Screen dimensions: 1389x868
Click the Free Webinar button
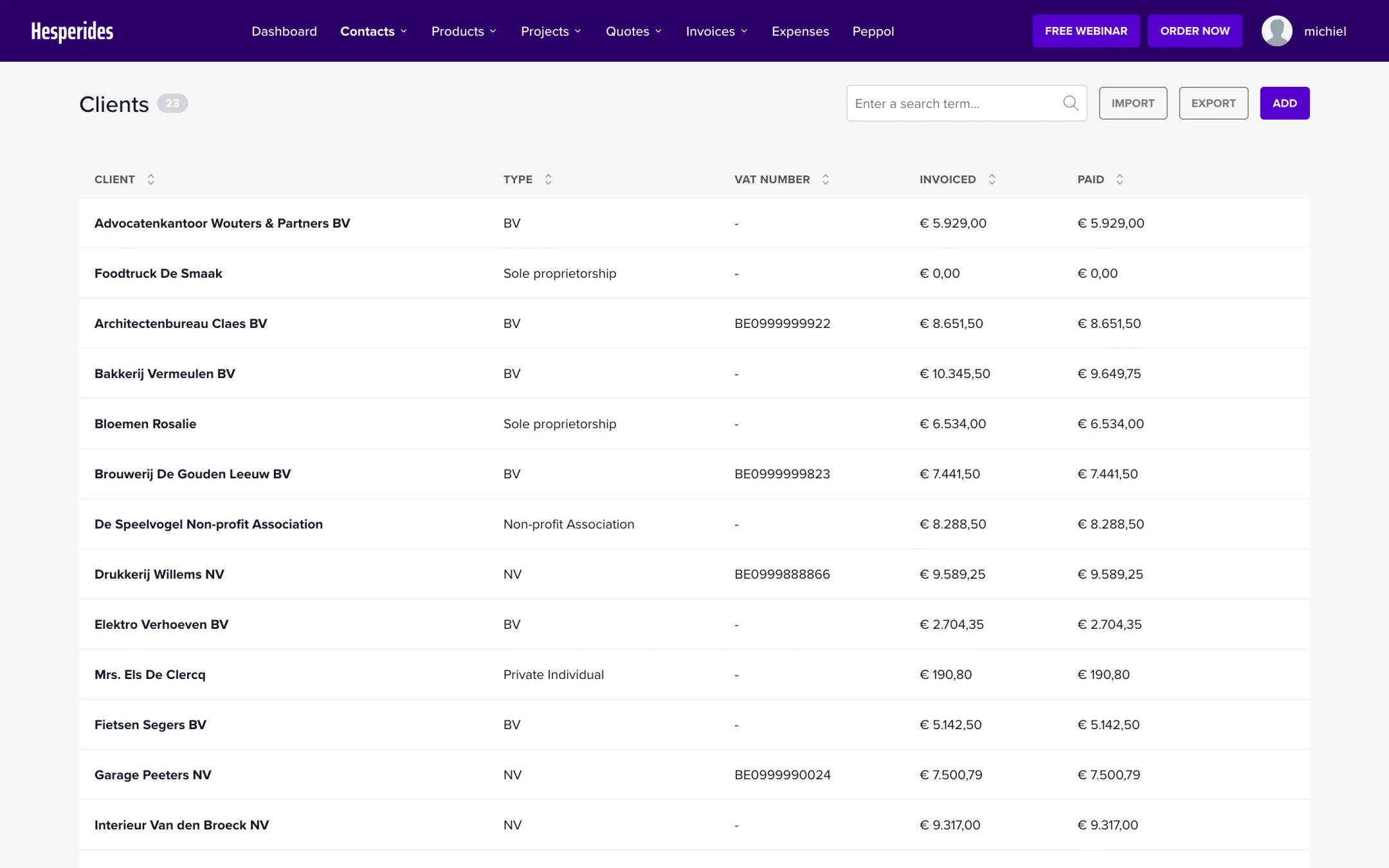pos(1085,31)
